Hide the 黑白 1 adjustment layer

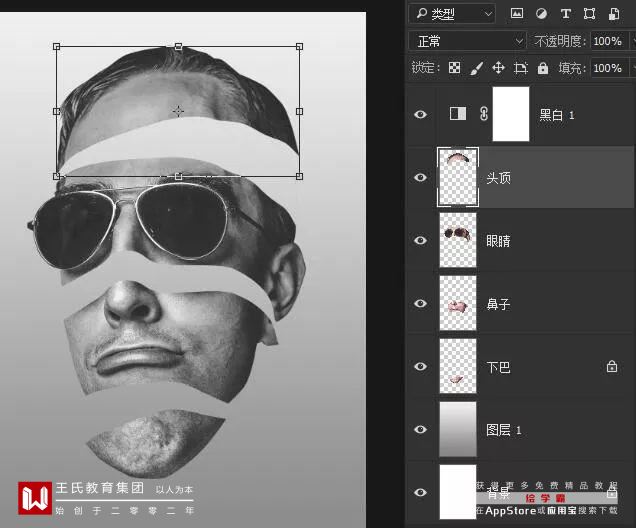pos(420,114)
